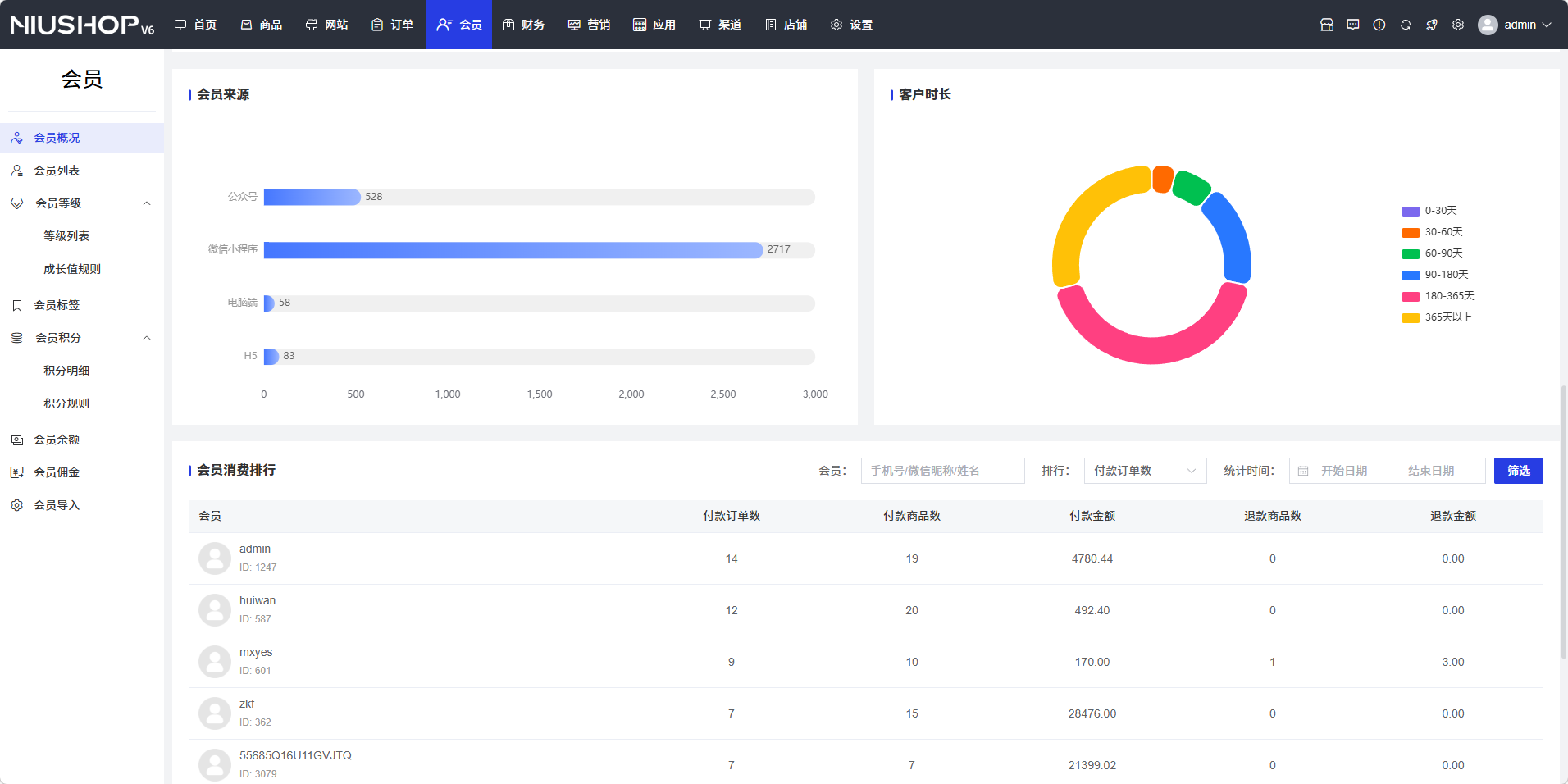This screenshot has width=1568, height=784.
Task: Open the 订单 top menu
Action: [392, 25]
